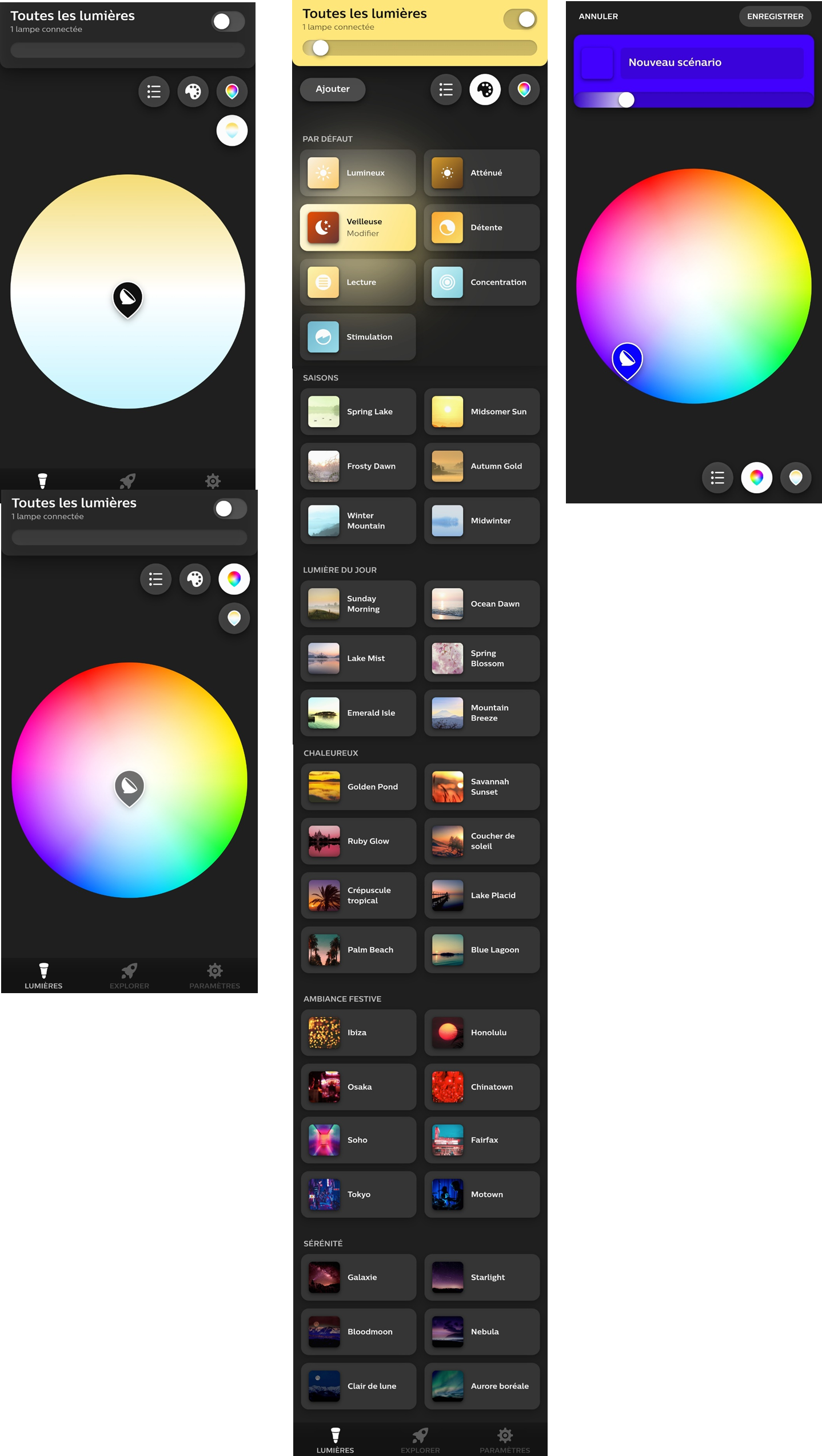Image resolution: width=822 pixels, height=1456 pixels.
Task: Apply the Tokyo scene
Action: click(x=359, y=1194)
